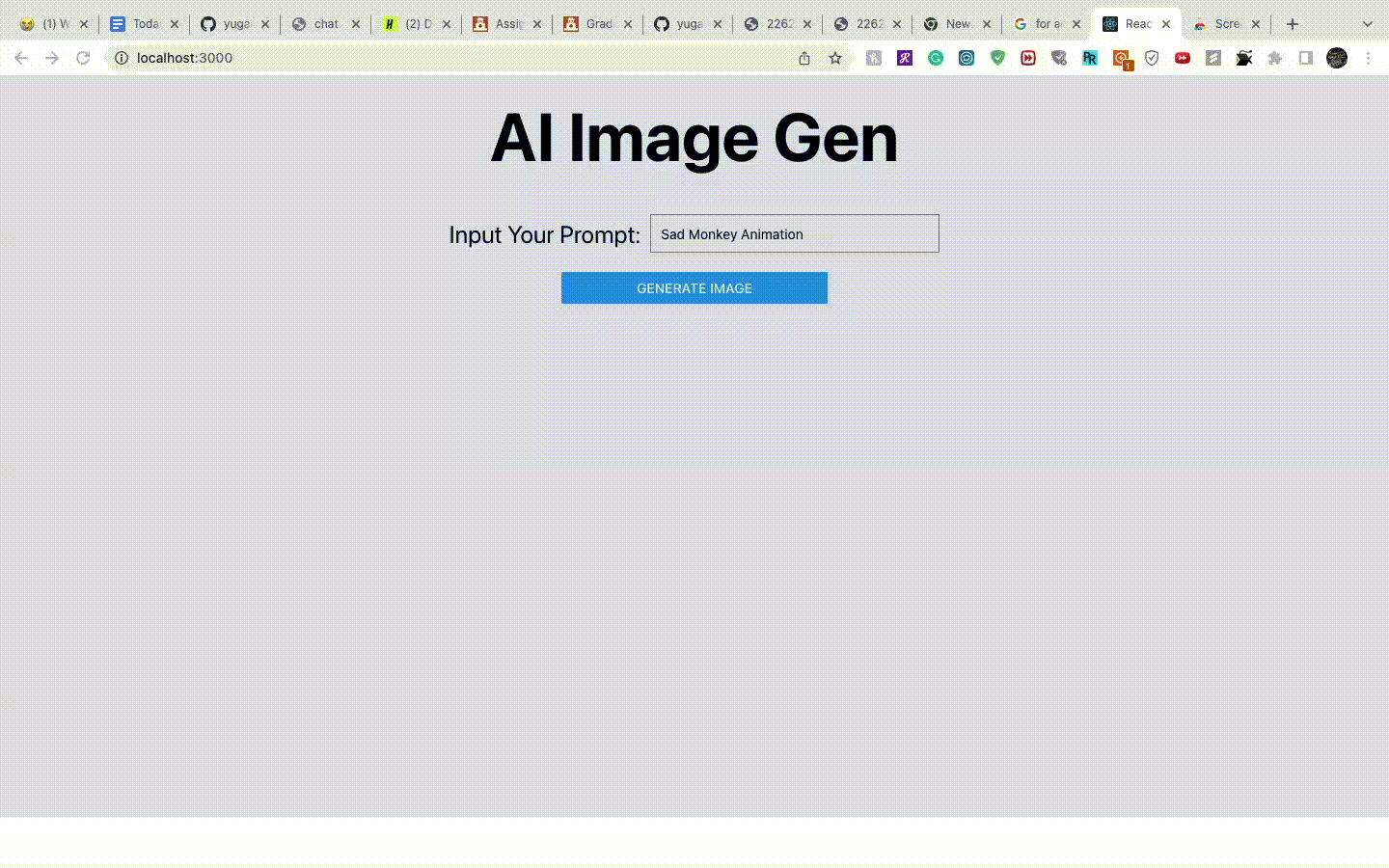Open the Grammarly extension
Viewport: 1389px width, 868px height.
936,58
